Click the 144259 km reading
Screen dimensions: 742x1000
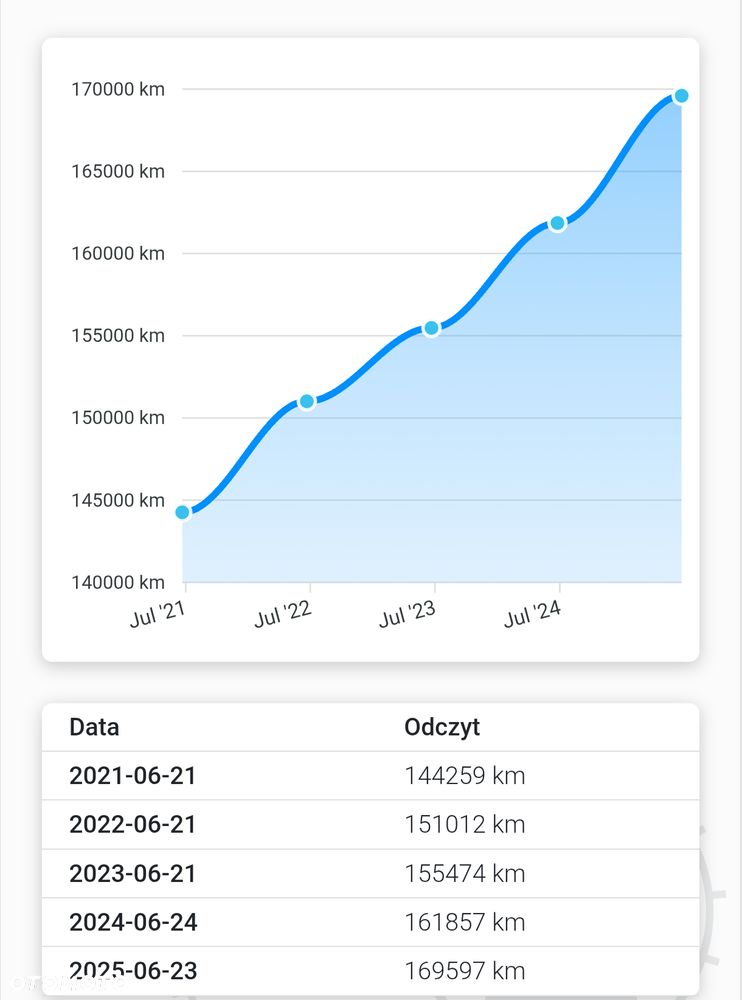[x=464, y=776]
